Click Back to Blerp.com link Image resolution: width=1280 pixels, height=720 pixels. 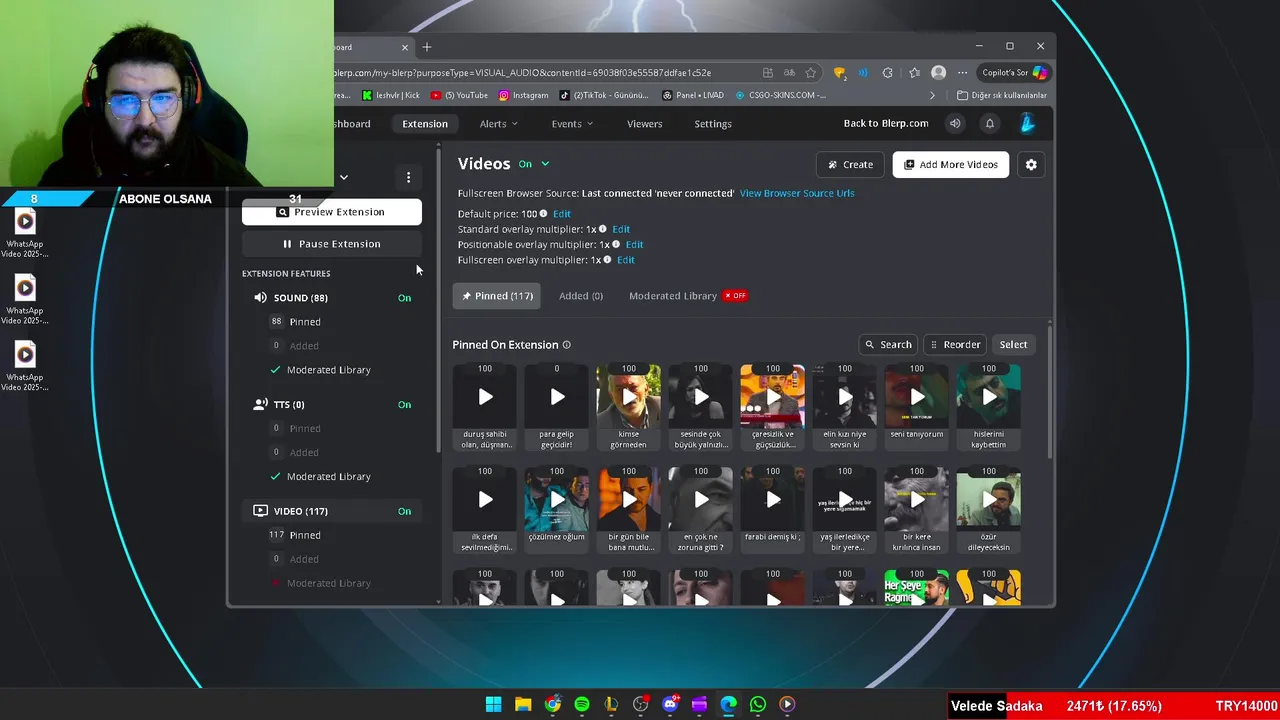click(x=886, y=123)
